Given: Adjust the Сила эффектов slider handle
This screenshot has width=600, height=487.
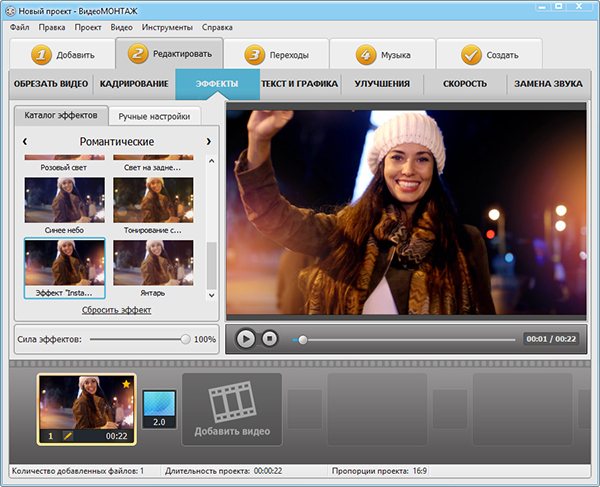Looking at the screenshot, I should (185, 339).
